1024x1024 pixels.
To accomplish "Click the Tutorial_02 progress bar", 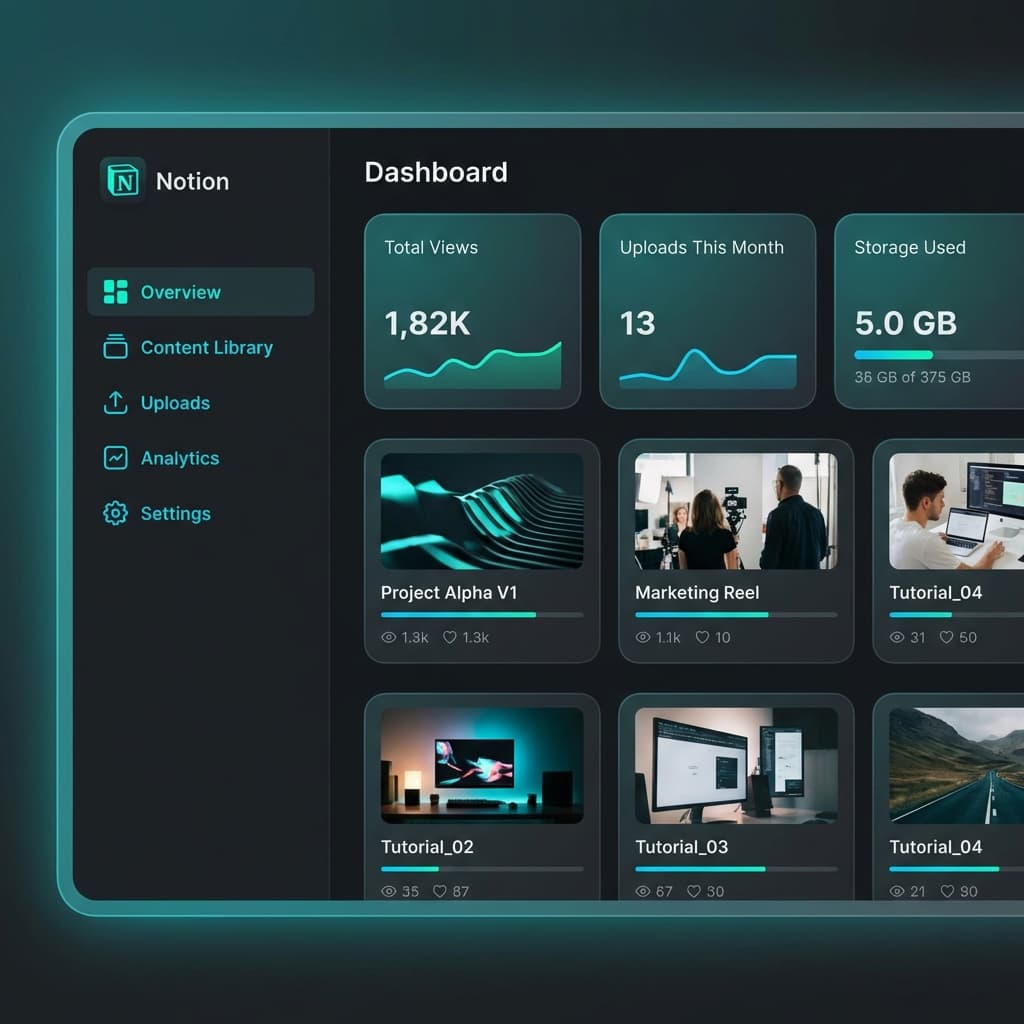I will tap(482, 869).
